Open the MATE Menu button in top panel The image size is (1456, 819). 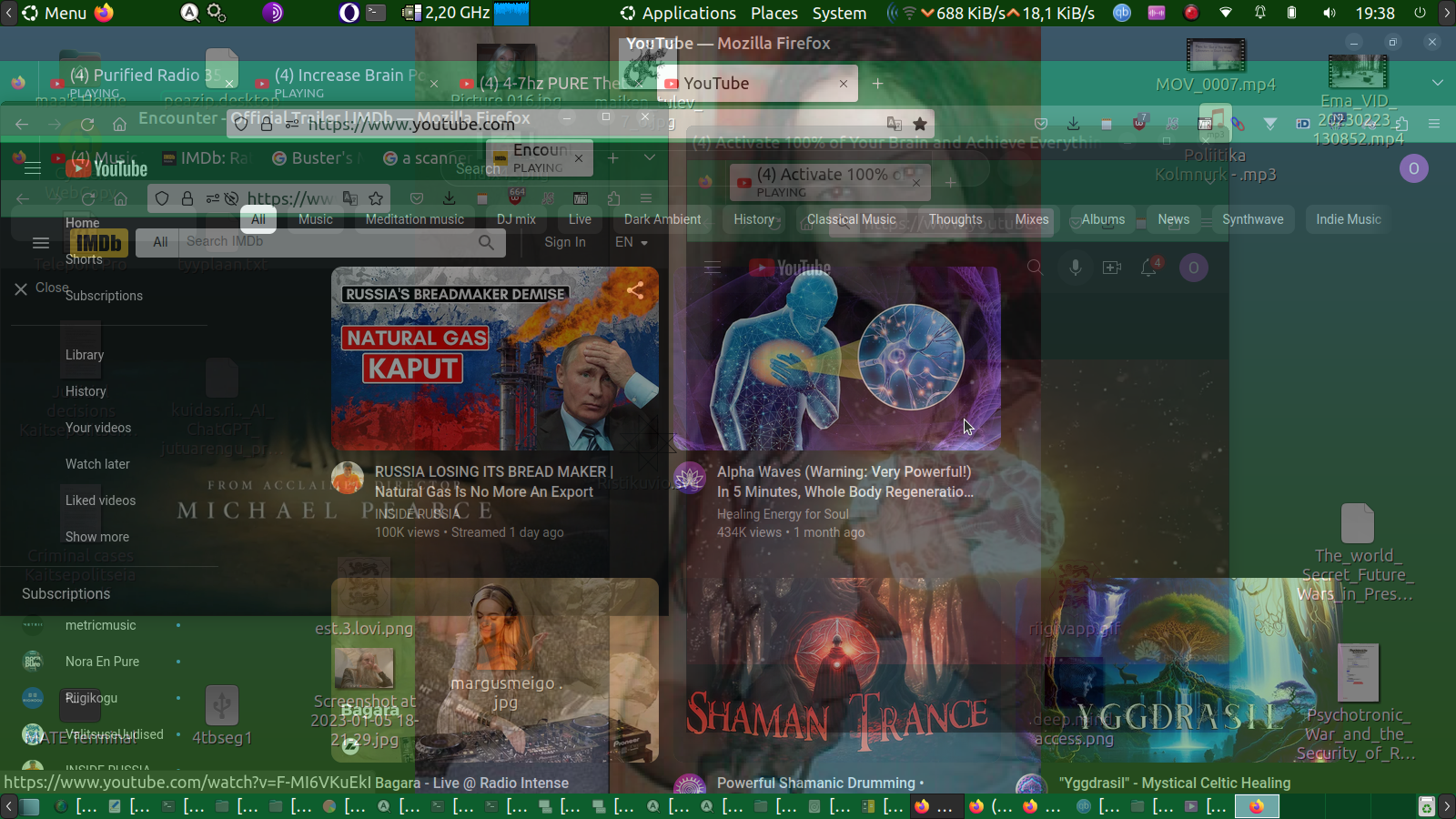pos(54,13)
